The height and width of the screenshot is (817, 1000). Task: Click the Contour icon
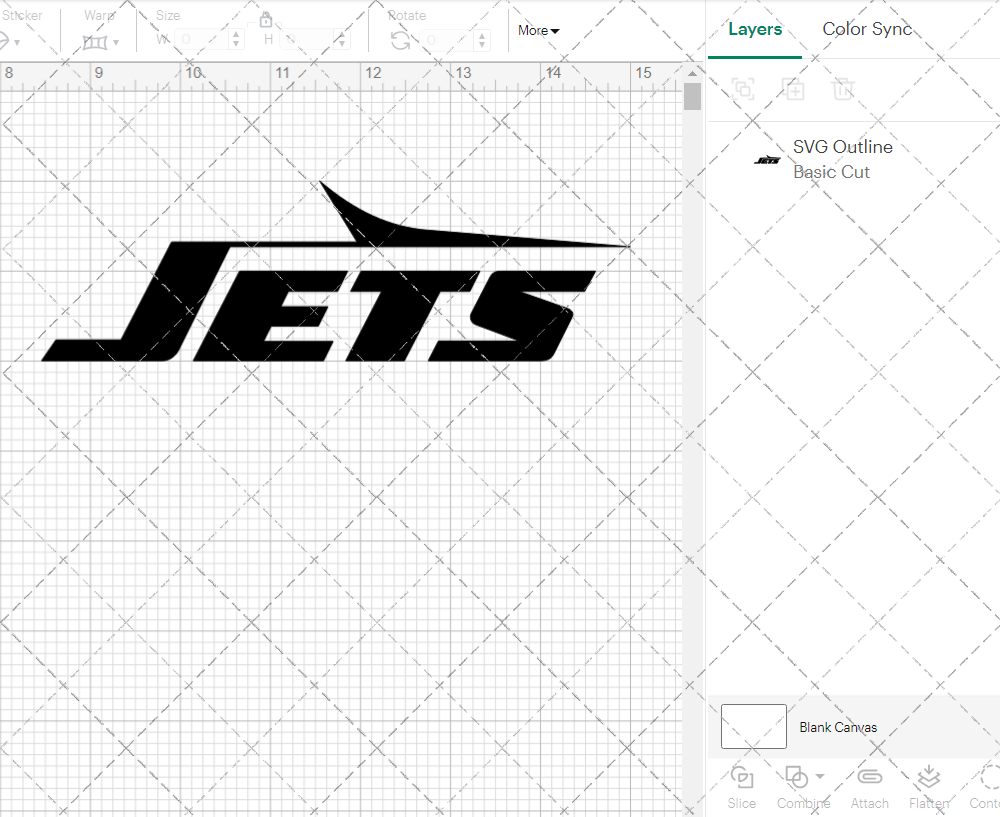989,778
